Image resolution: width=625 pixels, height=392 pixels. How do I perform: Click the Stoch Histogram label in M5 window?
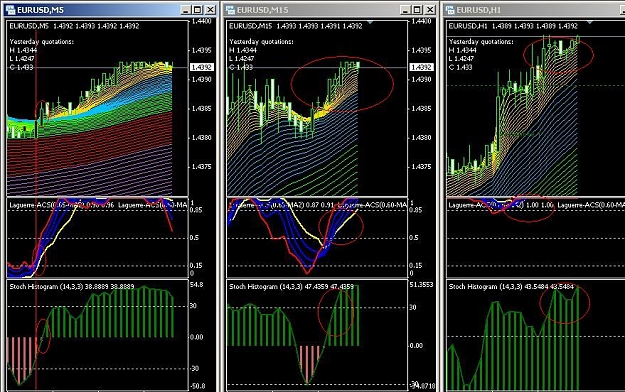pyautogui.click(x=72, y=286)
